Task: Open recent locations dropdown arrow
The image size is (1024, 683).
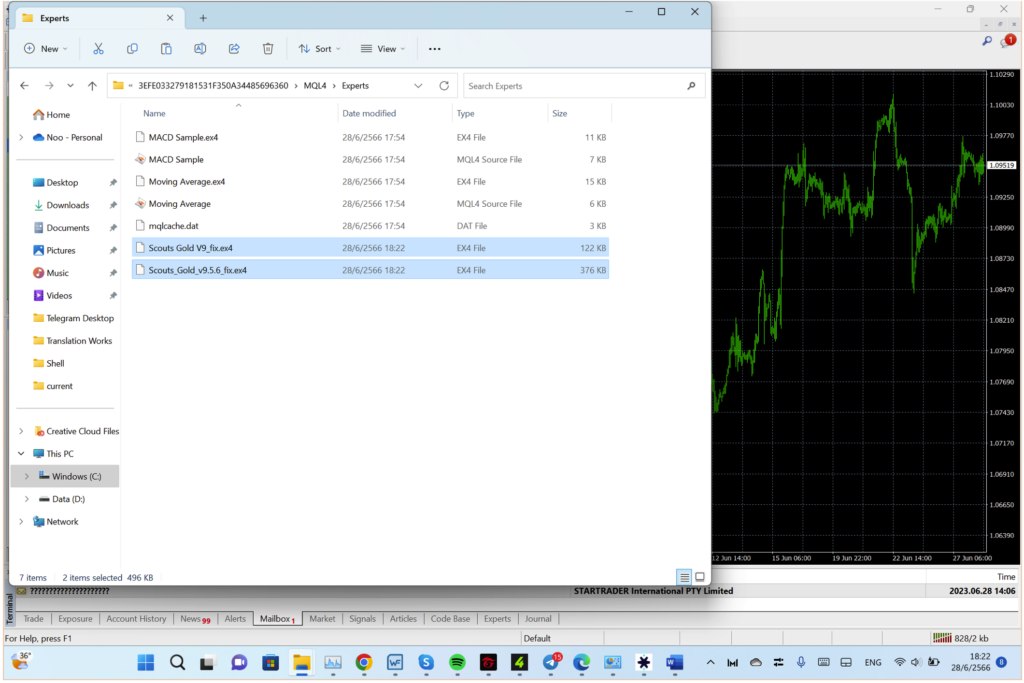Action: click(71, 86)
